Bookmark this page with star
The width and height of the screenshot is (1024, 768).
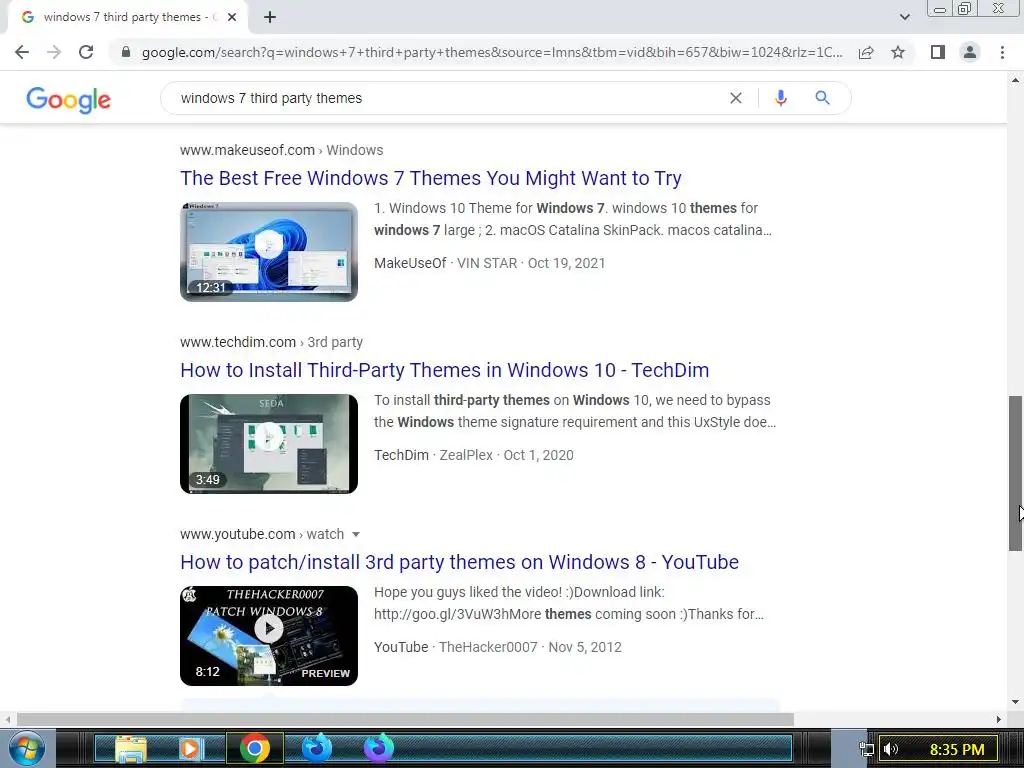pos(898,52)
